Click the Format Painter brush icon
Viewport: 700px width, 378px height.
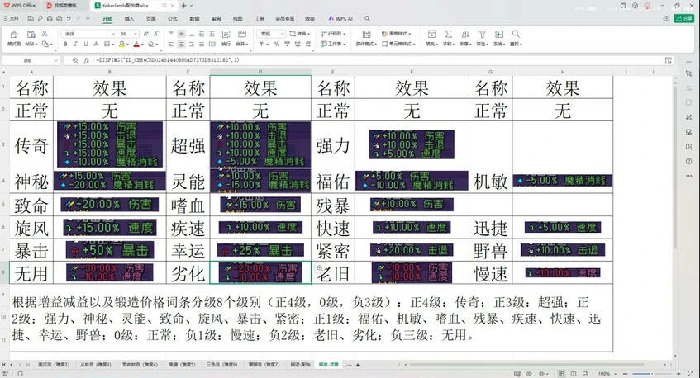[x=14, y=35]
